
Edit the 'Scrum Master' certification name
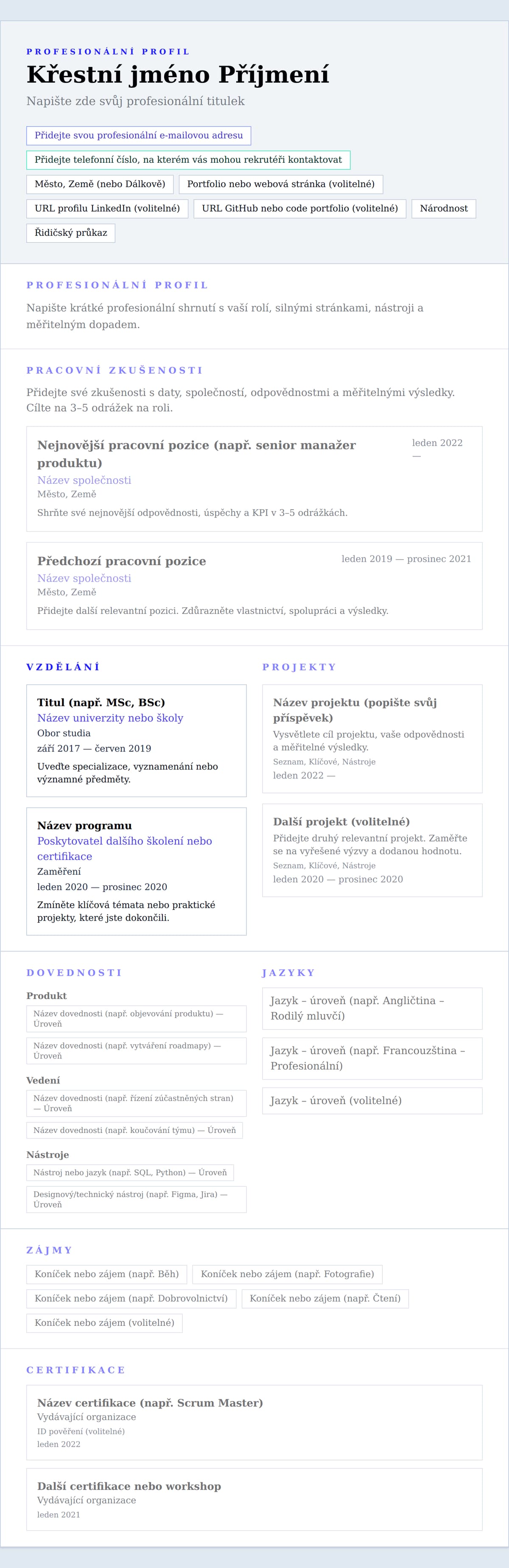tap(150, 1403)
